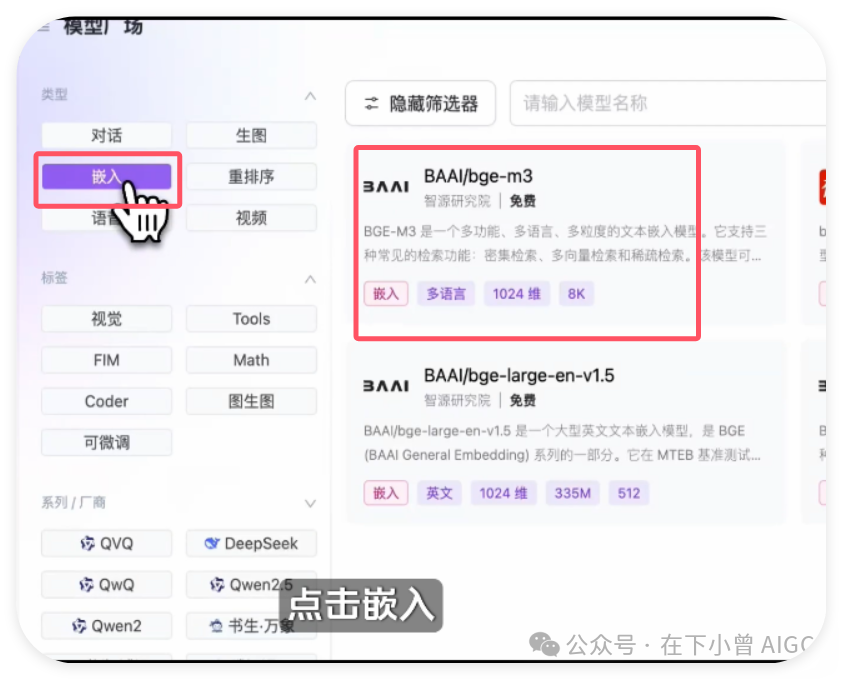Click the QVQ Qwen logo icon
This screenshot has height=679, width=842.
point(87,544)
